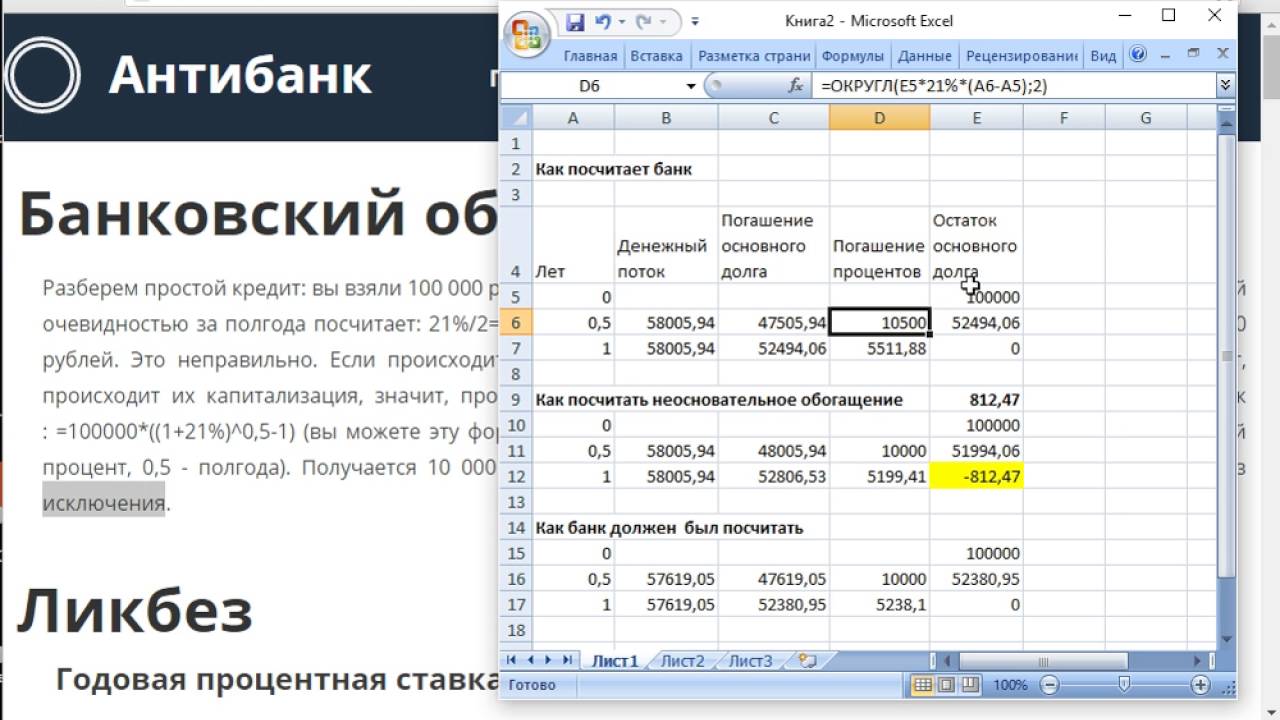This screenshot has height=720, width=1280.
Task: Switch to the Формулы ribbon tab
Action: coord(852,56)
